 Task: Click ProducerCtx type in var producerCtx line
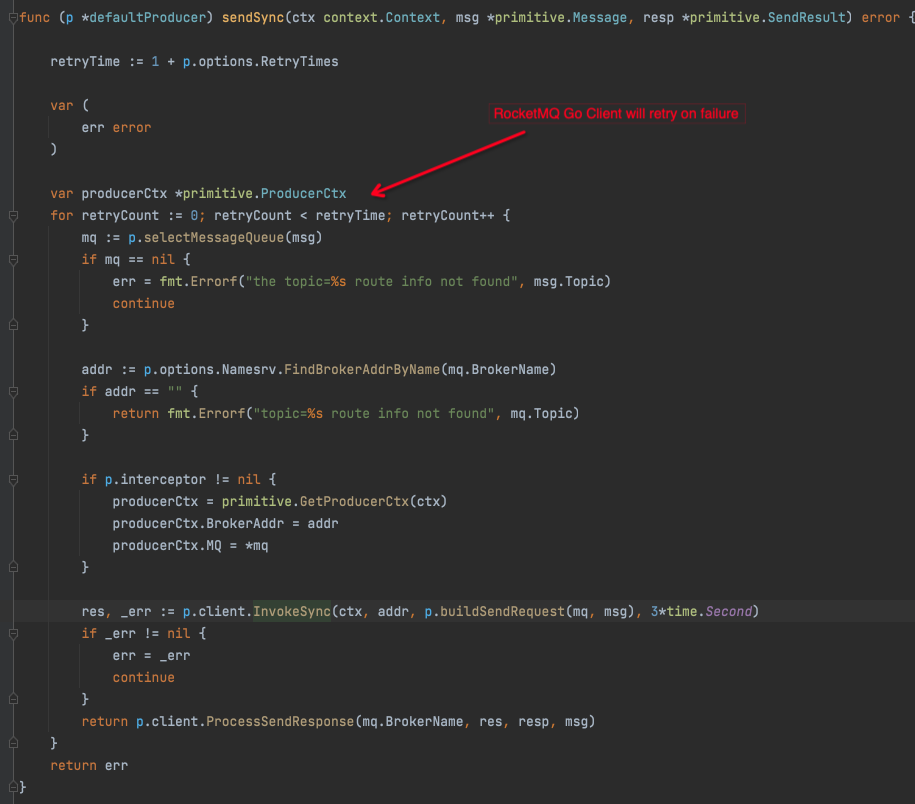(x=303, y=194)
